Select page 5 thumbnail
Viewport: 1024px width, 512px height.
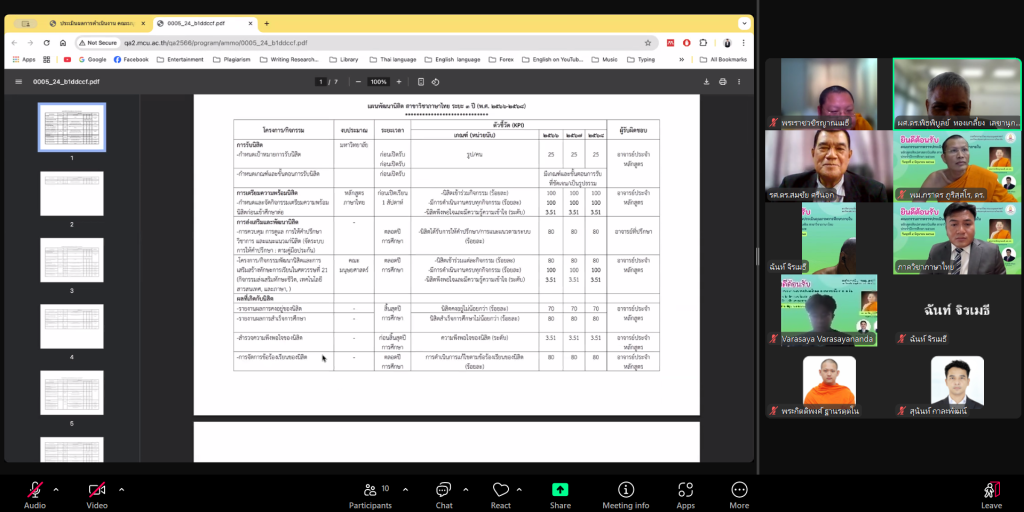72,392
